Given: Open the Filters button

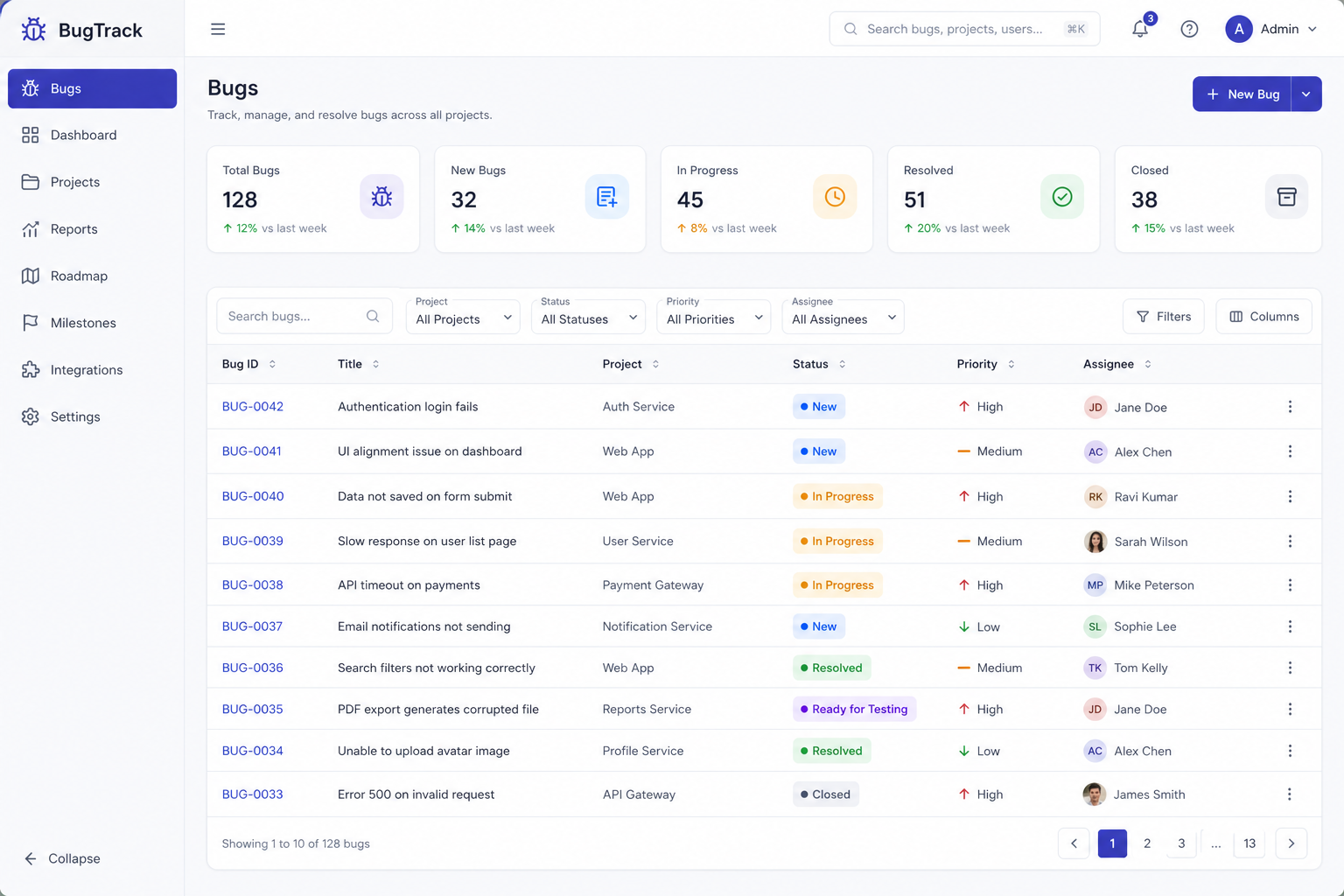Looking at the screenshot, I should click(1163, 317).
